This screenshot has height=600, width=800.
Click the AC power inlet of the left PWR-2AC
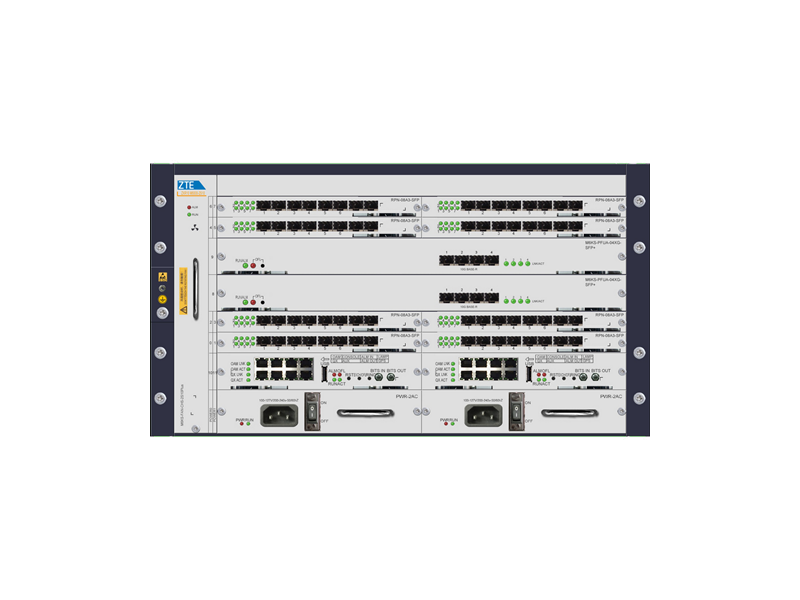(277, 414)
